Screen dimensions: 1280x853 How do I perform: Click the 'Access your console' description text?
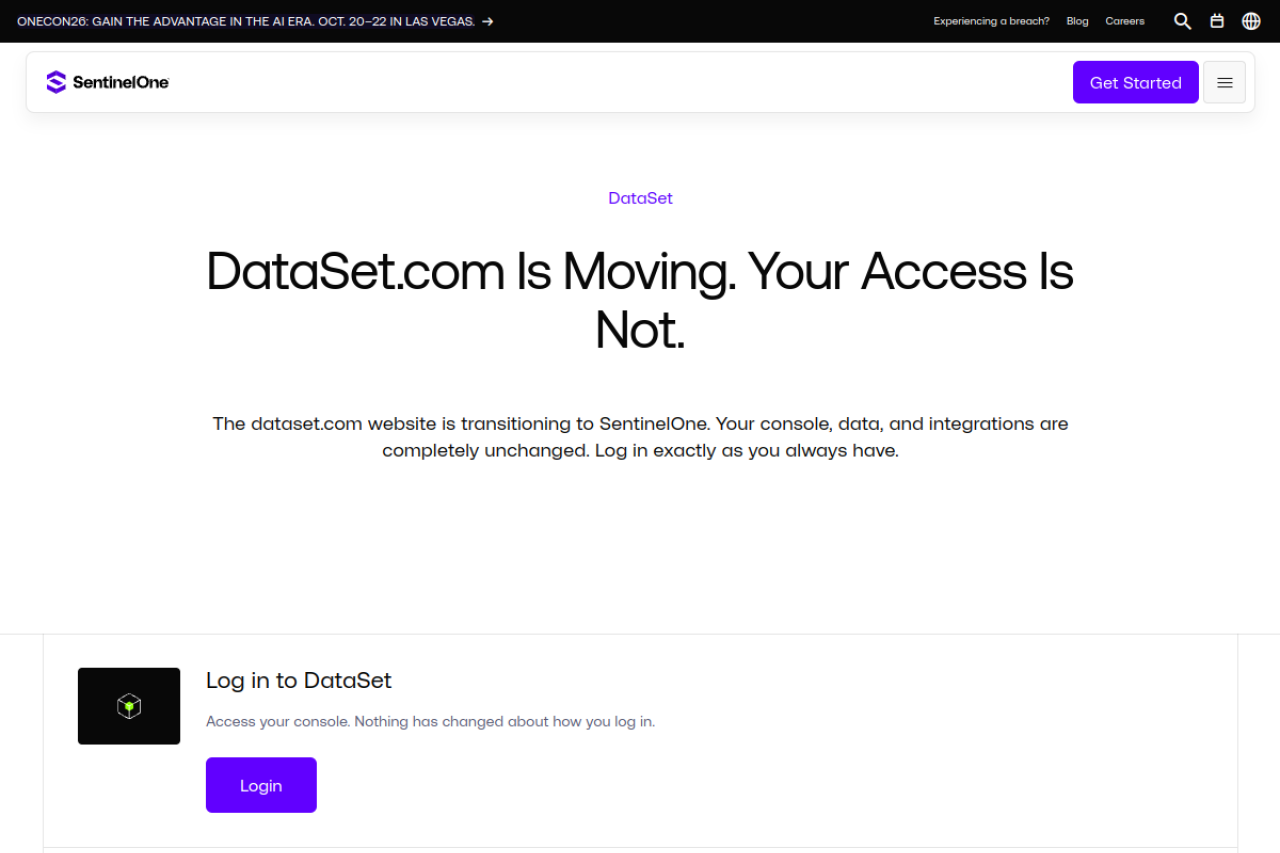430,721
